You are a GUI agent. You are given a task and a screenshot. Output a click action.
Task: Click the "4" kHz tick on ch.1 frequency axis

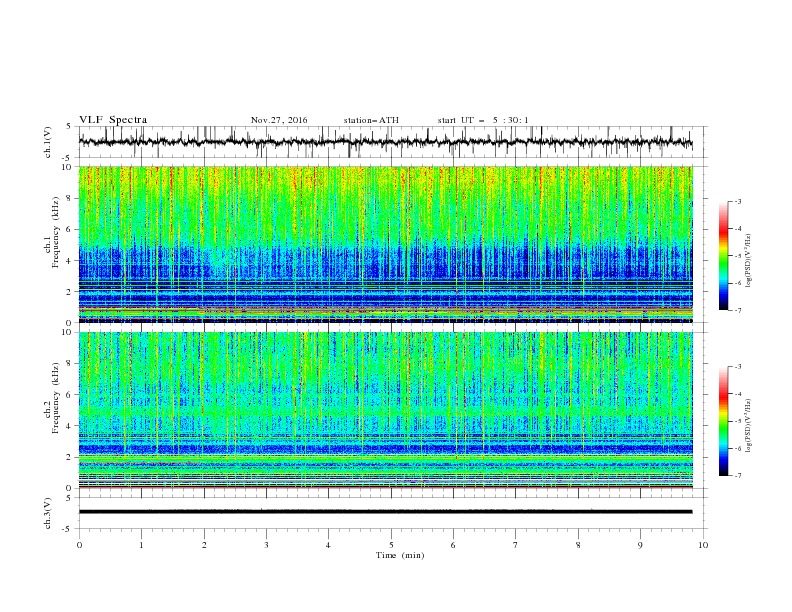71,261
